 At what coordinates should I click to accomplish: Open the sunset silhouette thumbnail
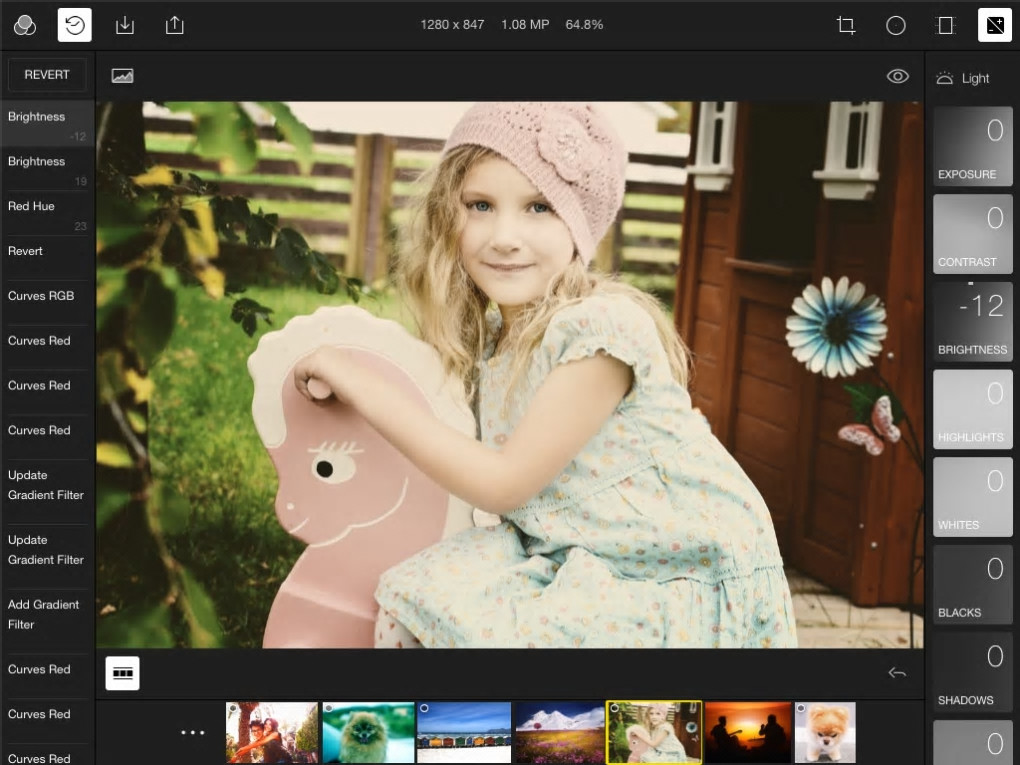pyautogui.click(x=746, y=732)
